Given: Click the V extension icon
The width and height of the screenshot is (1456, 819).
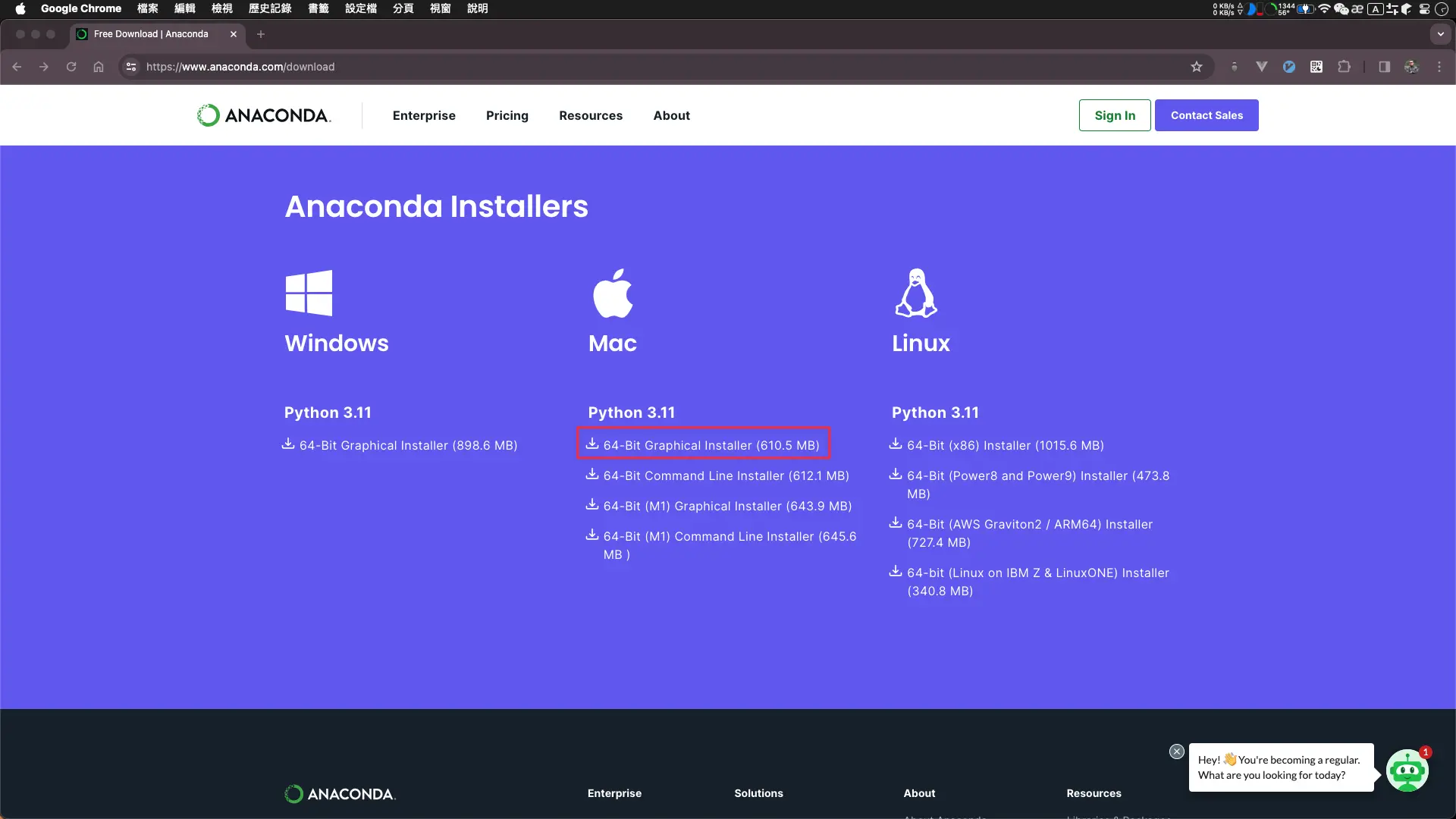Looking at the screenshot, I should click(1262, 67).
